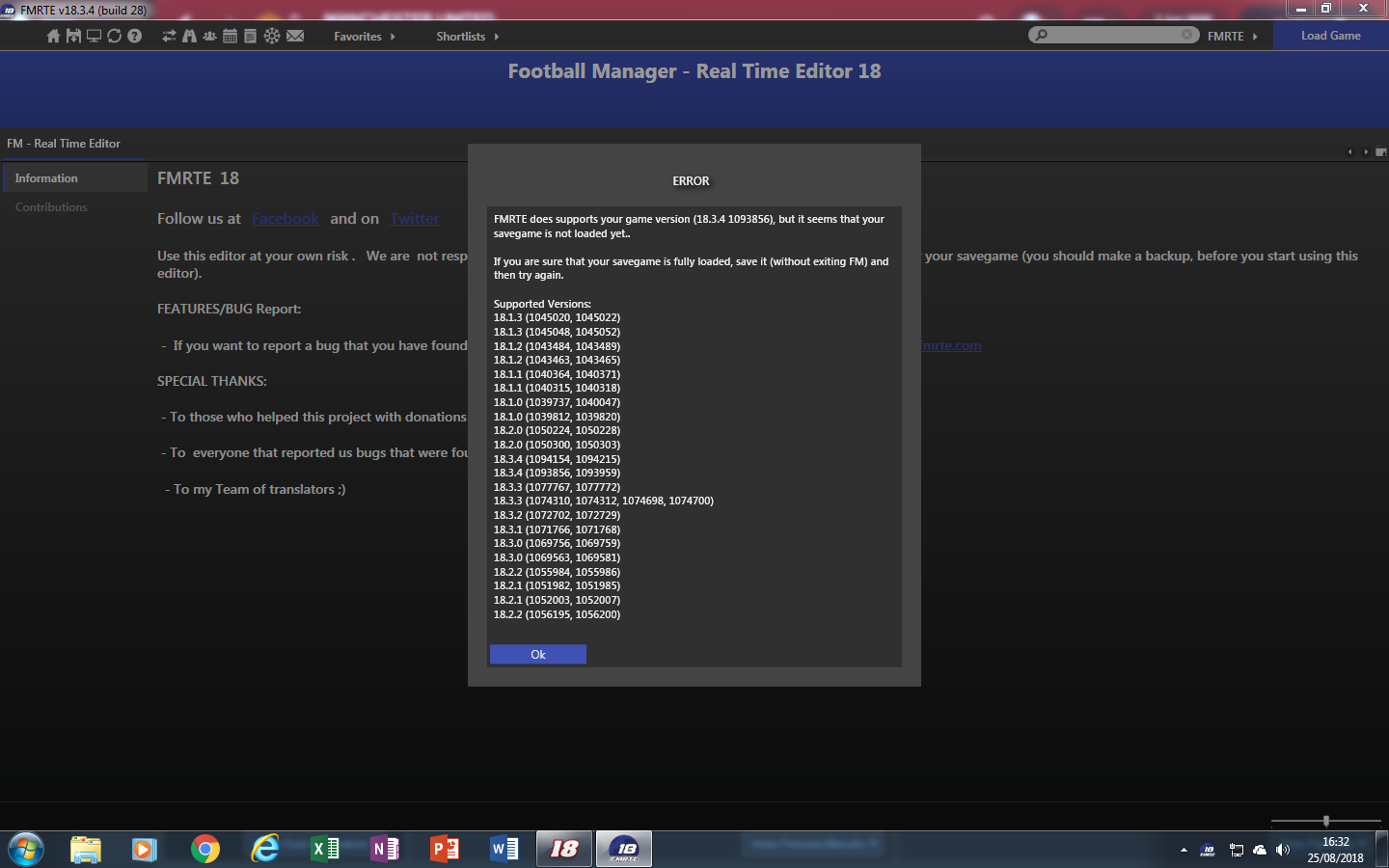The height and width of the screenshot is (868, 1389).
Task: Open the Twitter link
Action: click(x=415, y=219)
